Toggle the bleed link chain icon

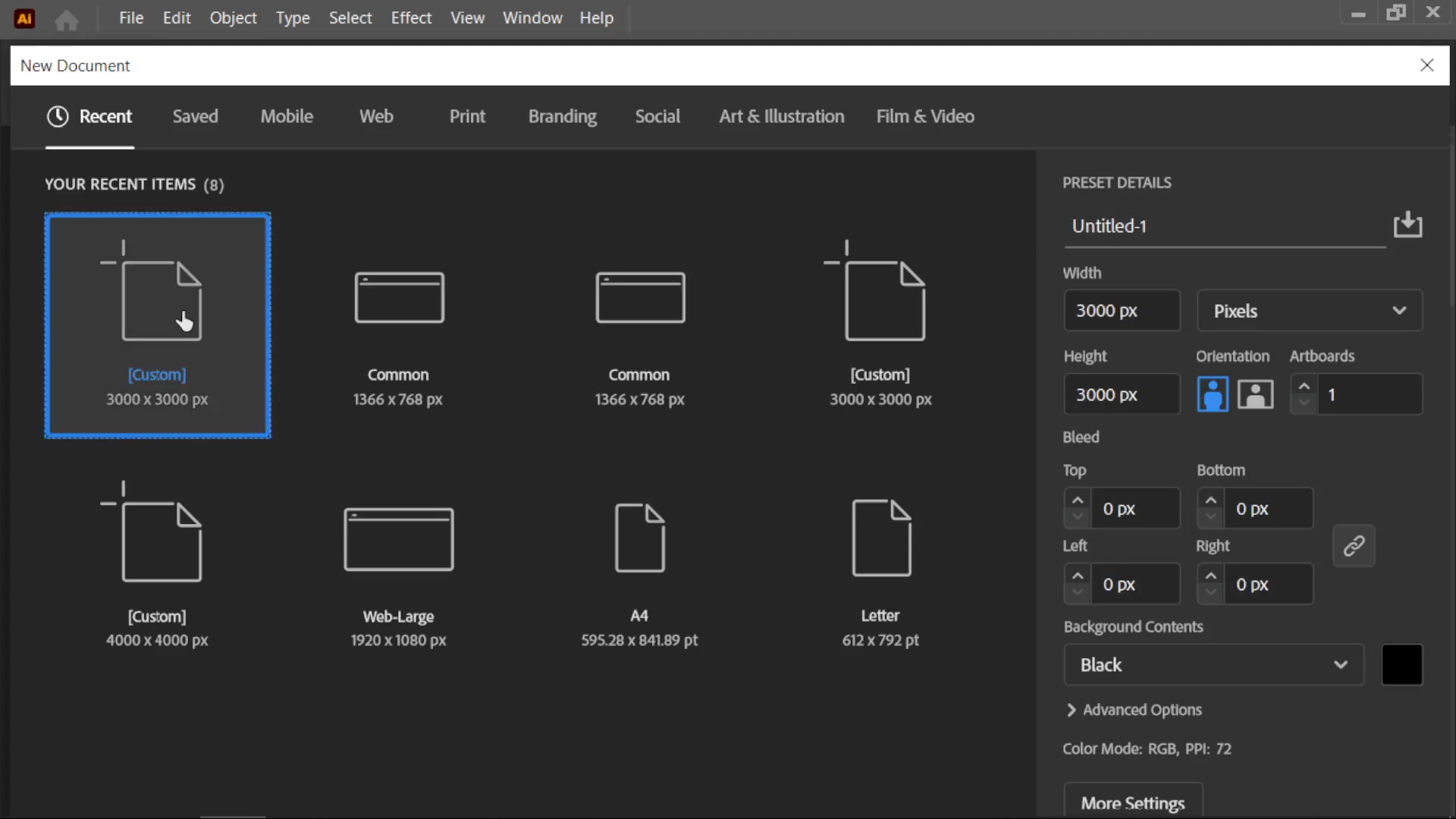tap(1354, 545)
